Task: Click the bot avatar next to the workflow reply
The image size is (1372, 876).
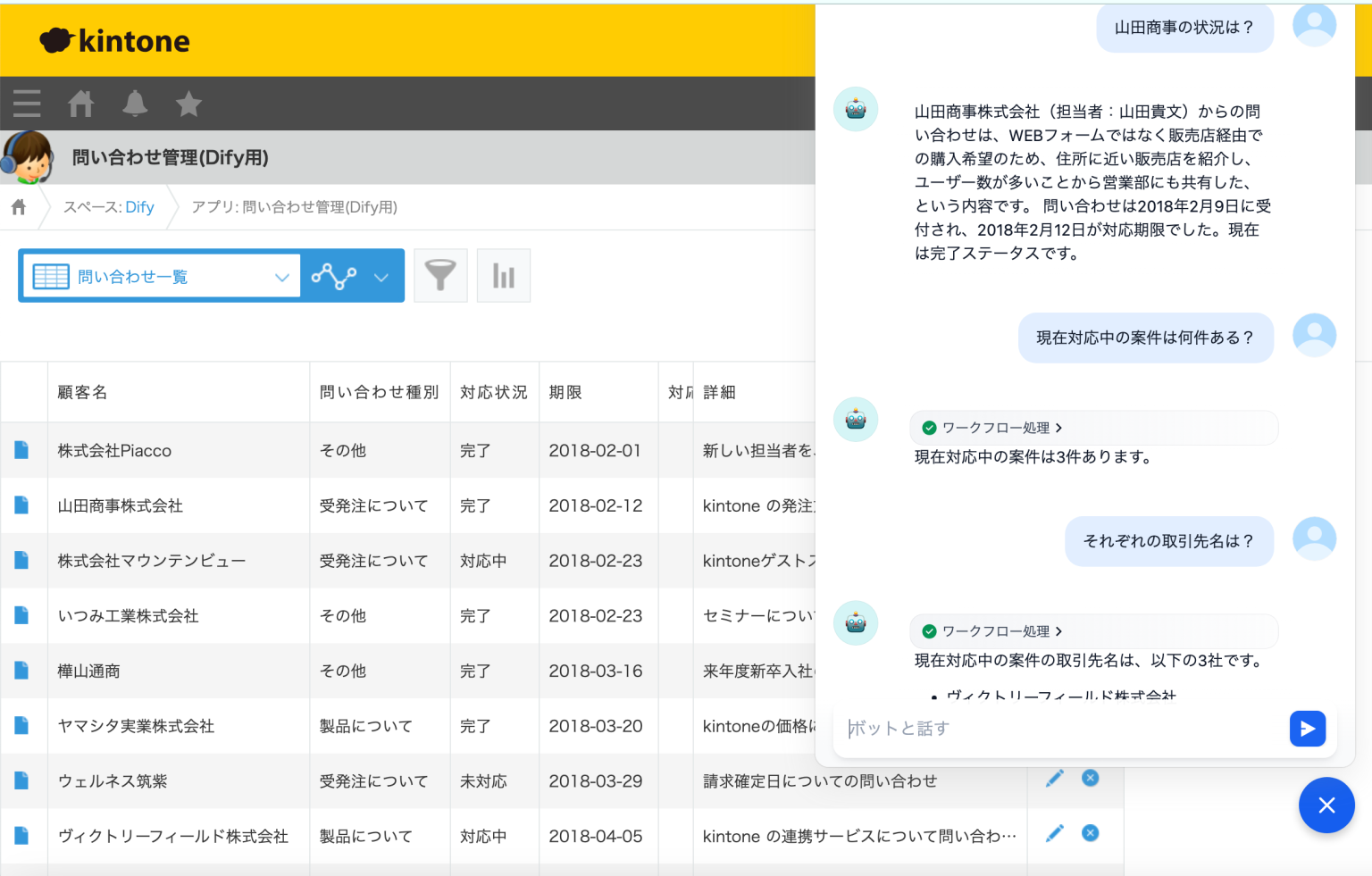Action: coord(855,419)
